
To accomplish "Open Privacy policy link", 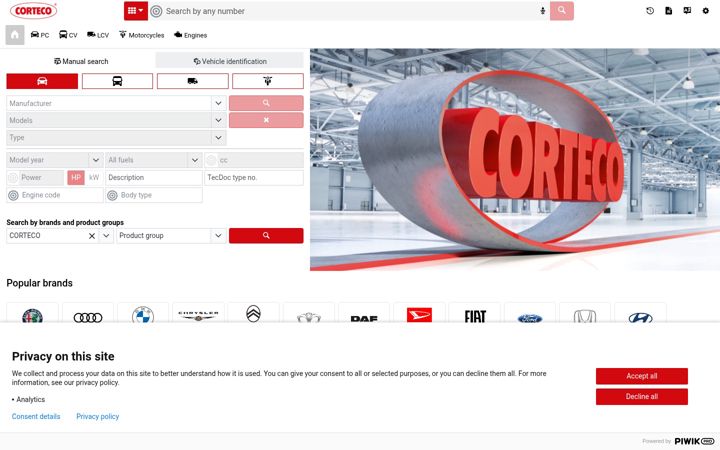I will pyautogui.click(x=97, y=416).
